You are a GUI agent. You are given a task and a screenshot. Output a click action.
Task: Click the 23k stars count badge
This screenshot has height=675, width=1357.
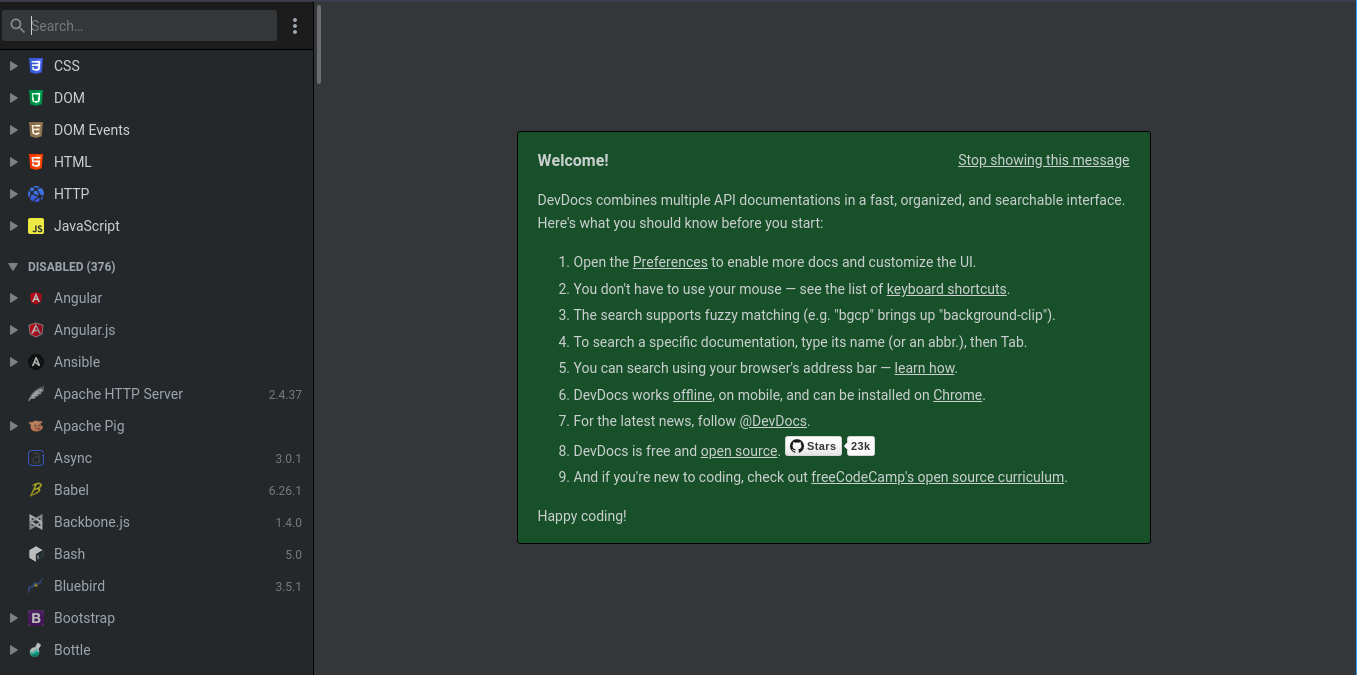(860, 447)
